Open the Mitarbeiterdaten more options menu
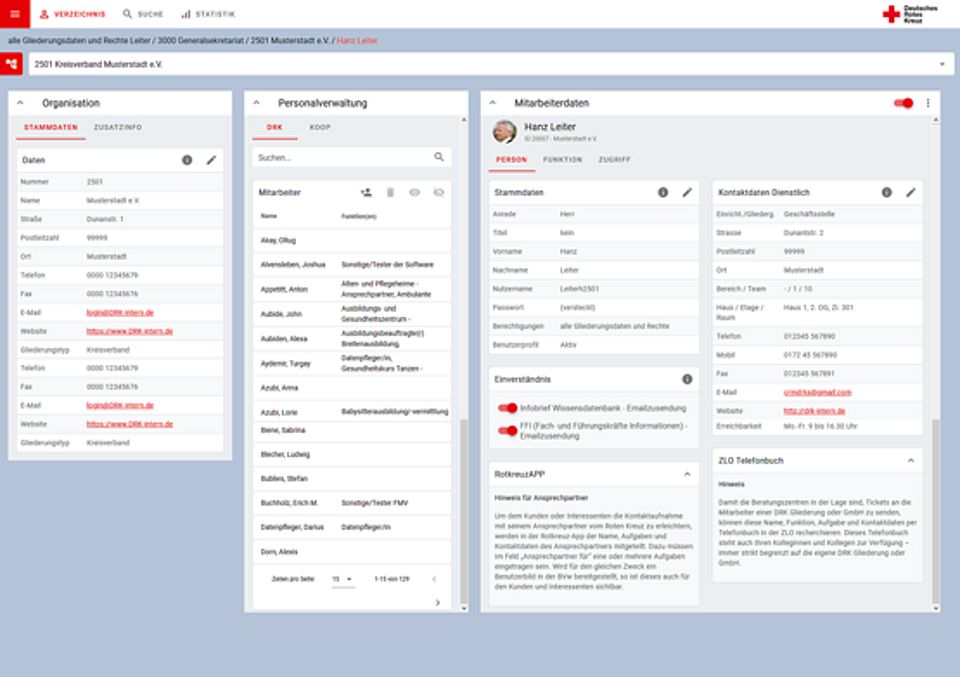The image size is (960, 677). pos(928,103)
